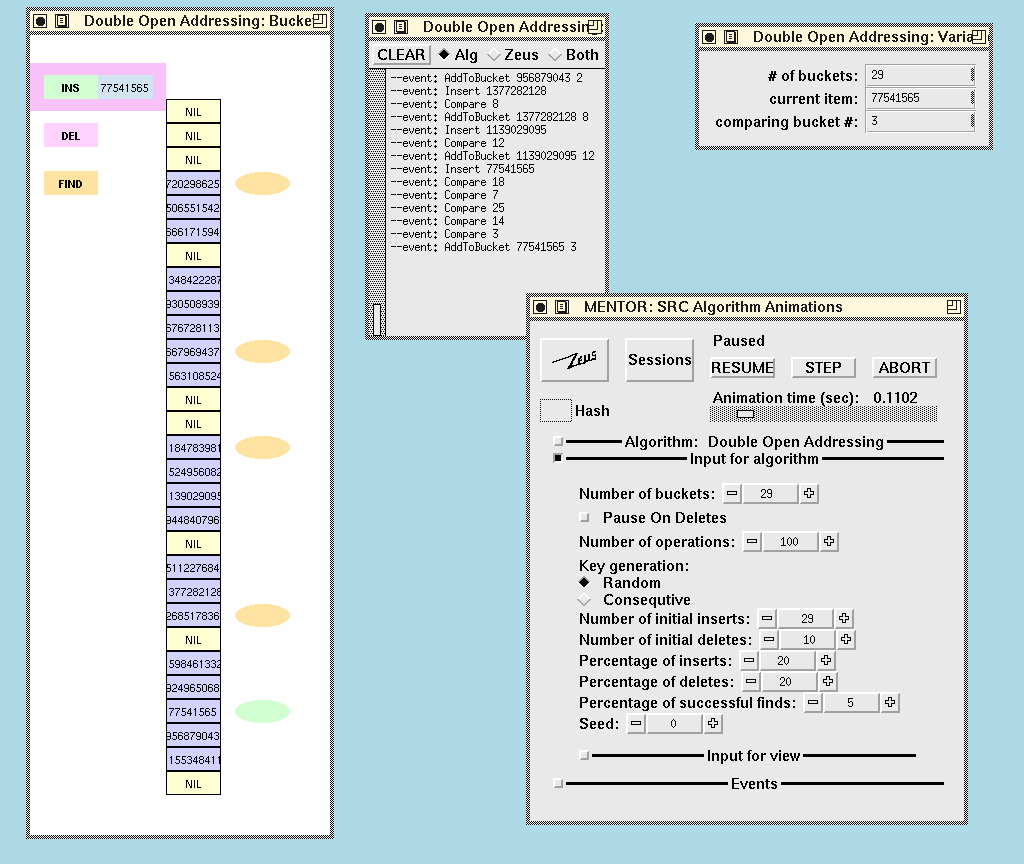Decrease Number of initial deletes
1024x864 pixels.
coord(769,639)
